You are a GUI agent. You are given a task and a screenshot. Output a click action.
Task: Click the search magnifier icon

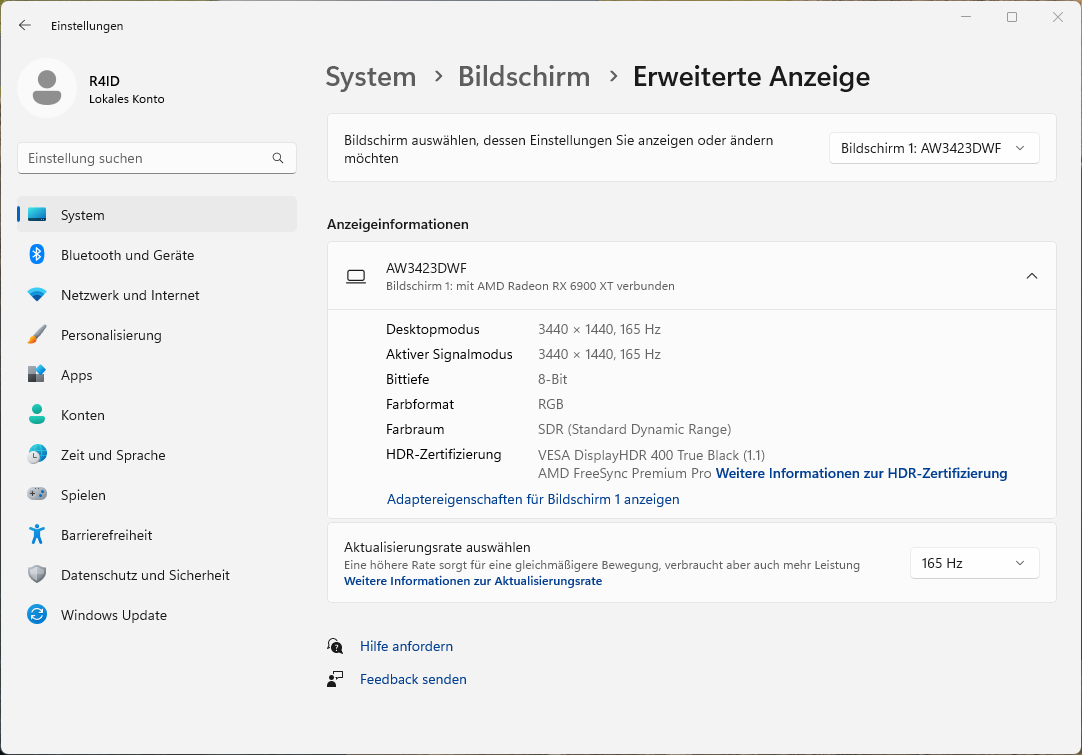tap(278, 158)
